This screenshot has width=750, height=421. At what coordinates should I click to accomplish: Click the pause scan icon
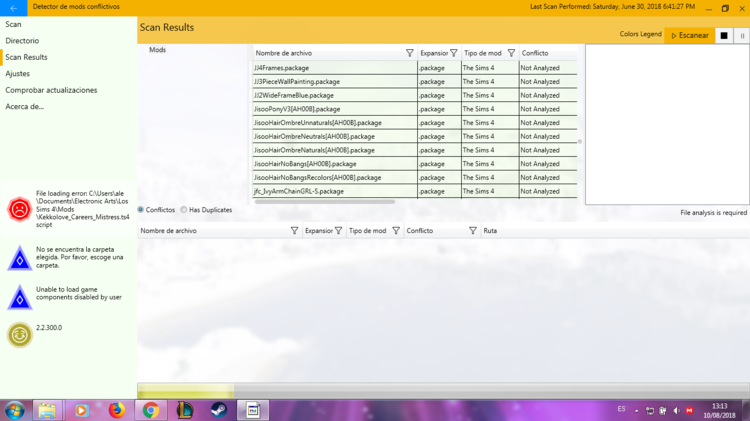tap(742, 35)
